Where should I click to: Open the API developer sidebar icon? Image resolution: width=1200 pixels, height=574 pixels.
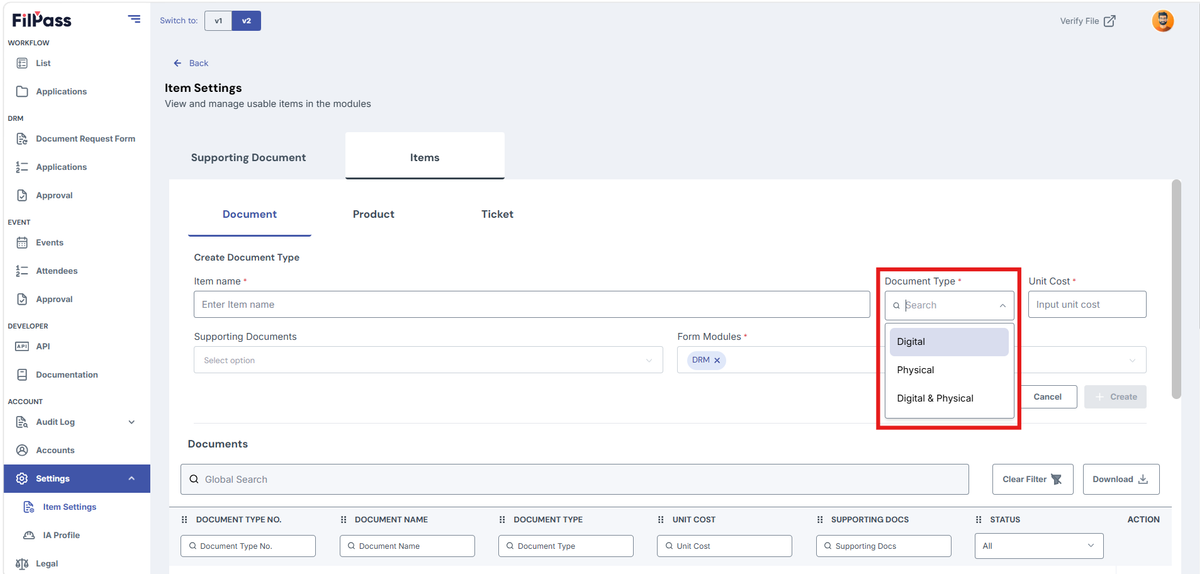point(22,347)
